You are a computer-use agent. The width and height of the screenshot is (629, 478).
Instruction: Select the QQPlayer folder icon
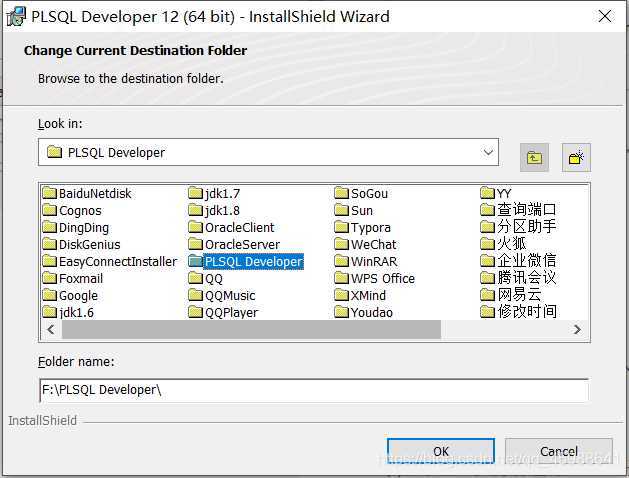pyautogui.click(x=196, y=312)
